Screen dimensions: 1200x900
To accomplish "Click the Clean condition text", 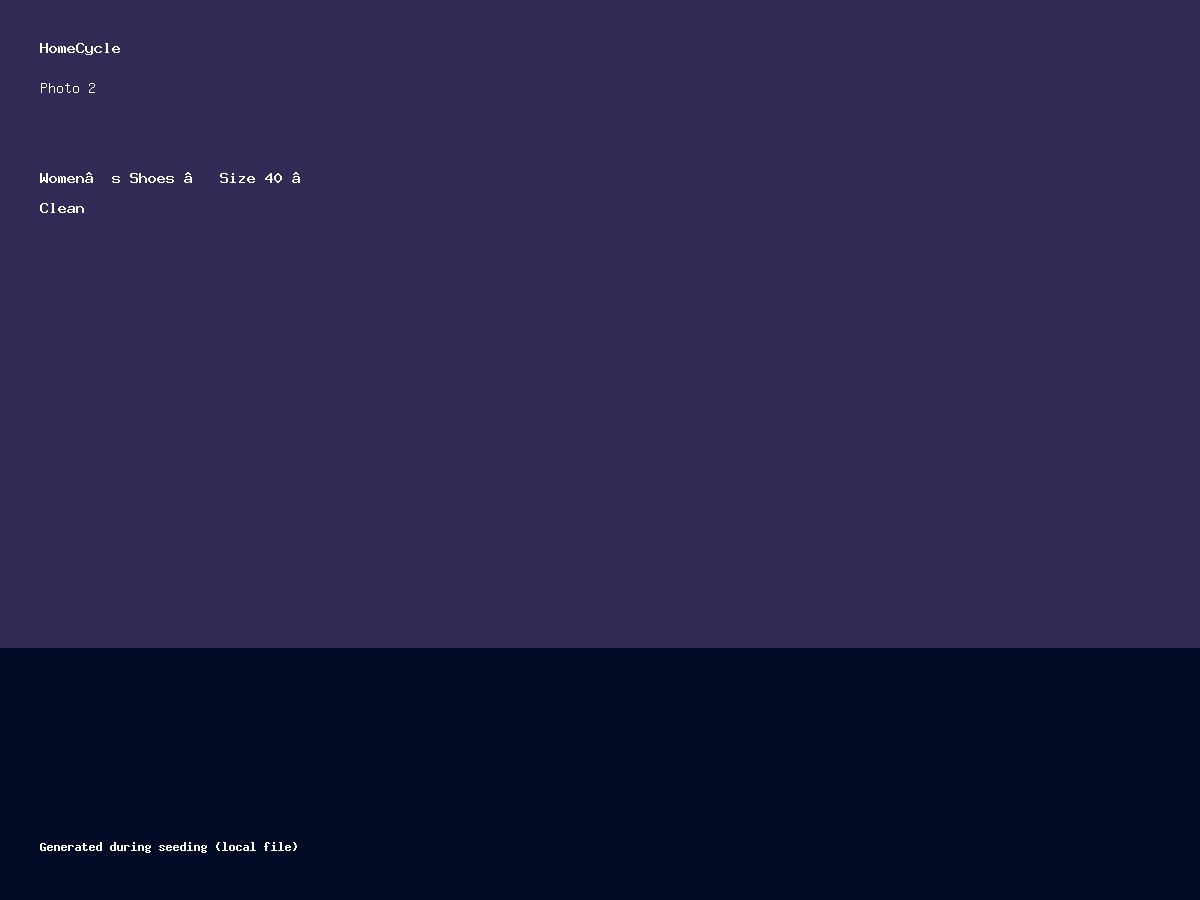I will (x=62, y=208).
